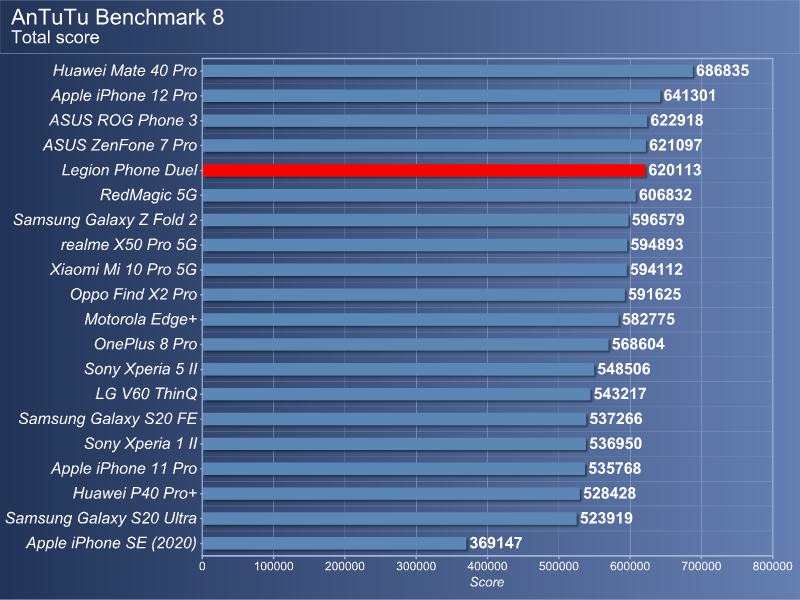
Task: Click the Legion Phone Duel label
Action: tap(130, 170)
